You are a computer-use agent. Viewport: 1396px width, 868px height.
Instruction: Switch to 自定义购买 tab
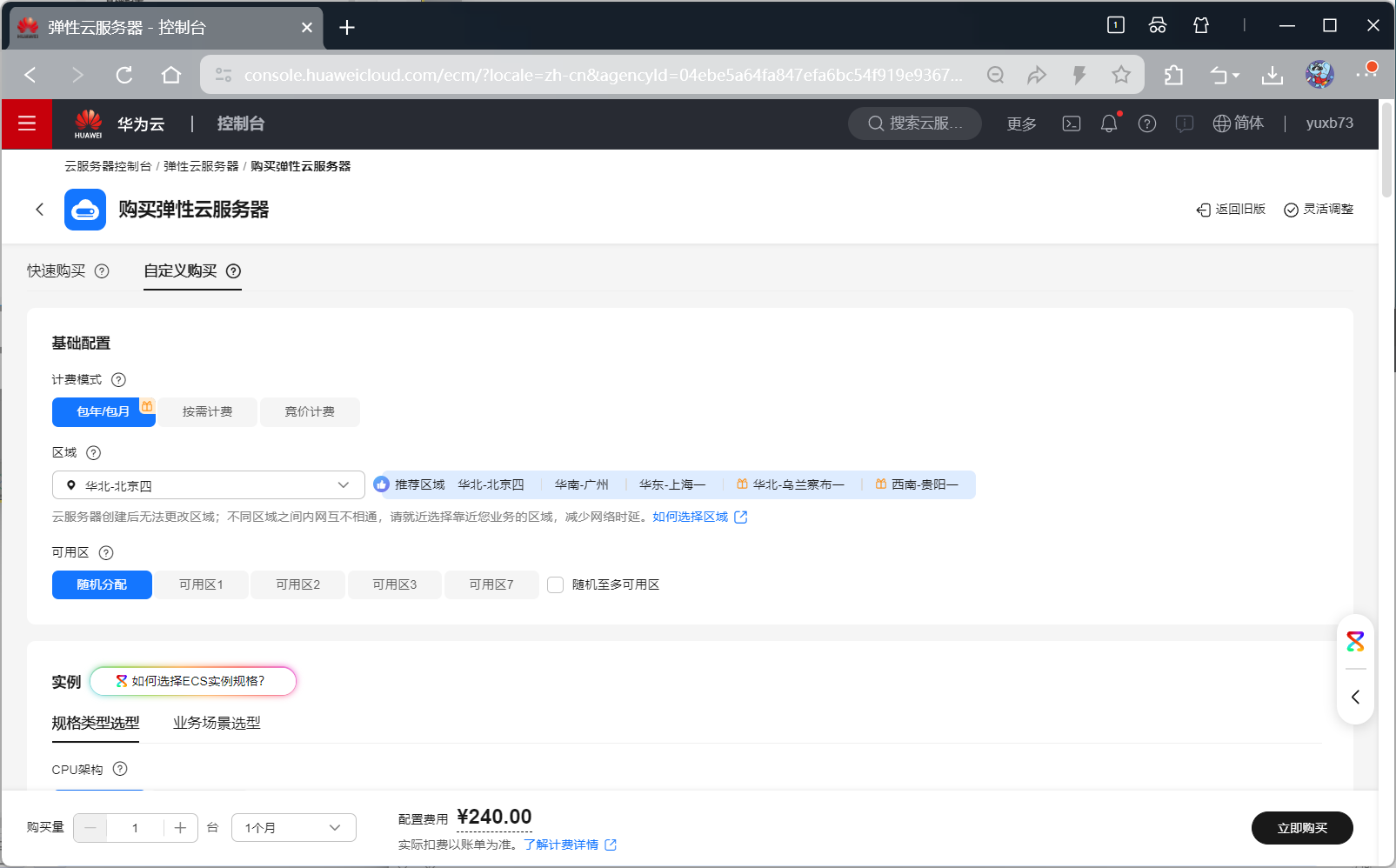pyautogui.click(x=181, y=271)
